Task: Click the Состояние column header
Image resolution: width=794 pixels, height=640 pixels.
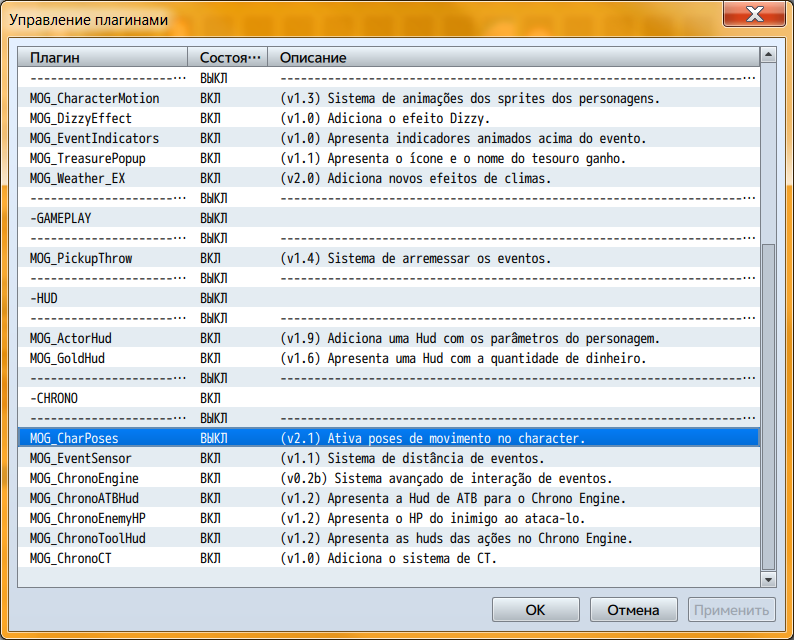Action: tap(228, 57)
